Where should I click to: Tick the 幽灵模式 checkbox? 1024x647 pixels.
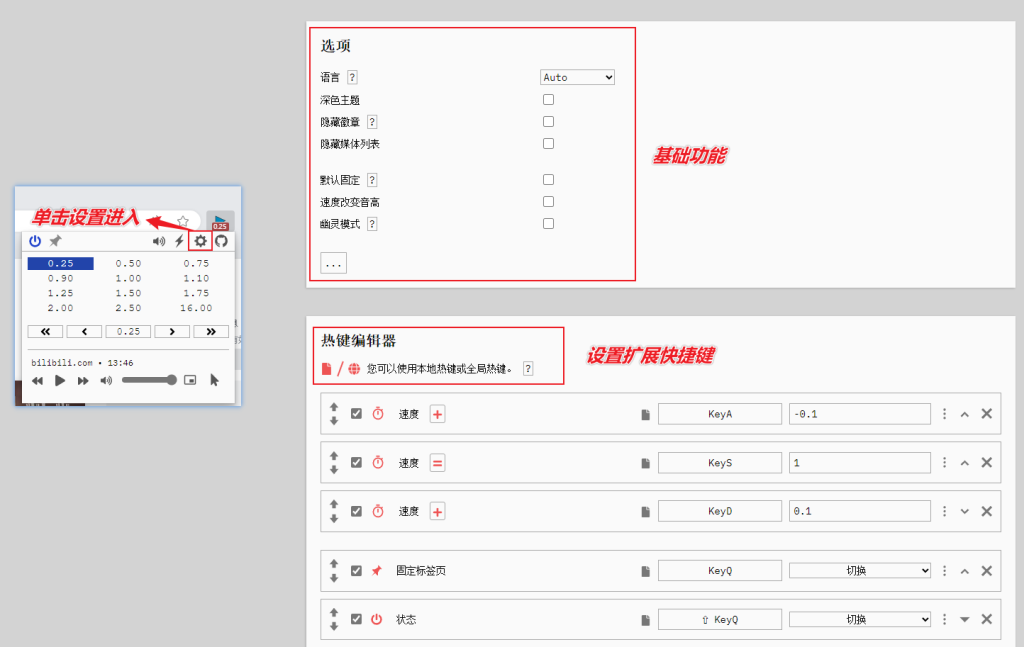pos(548,224)
